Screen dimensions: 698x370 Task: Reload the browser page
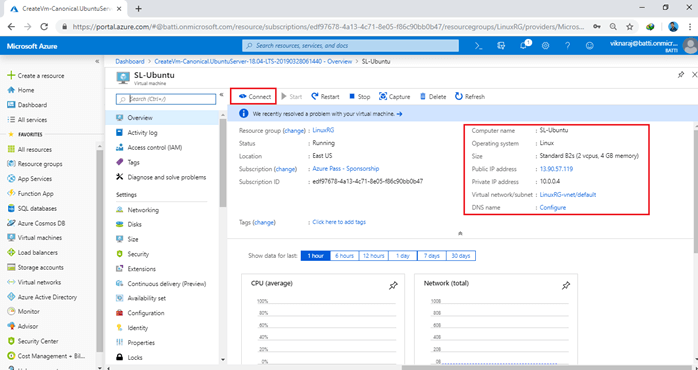[44, 27]
